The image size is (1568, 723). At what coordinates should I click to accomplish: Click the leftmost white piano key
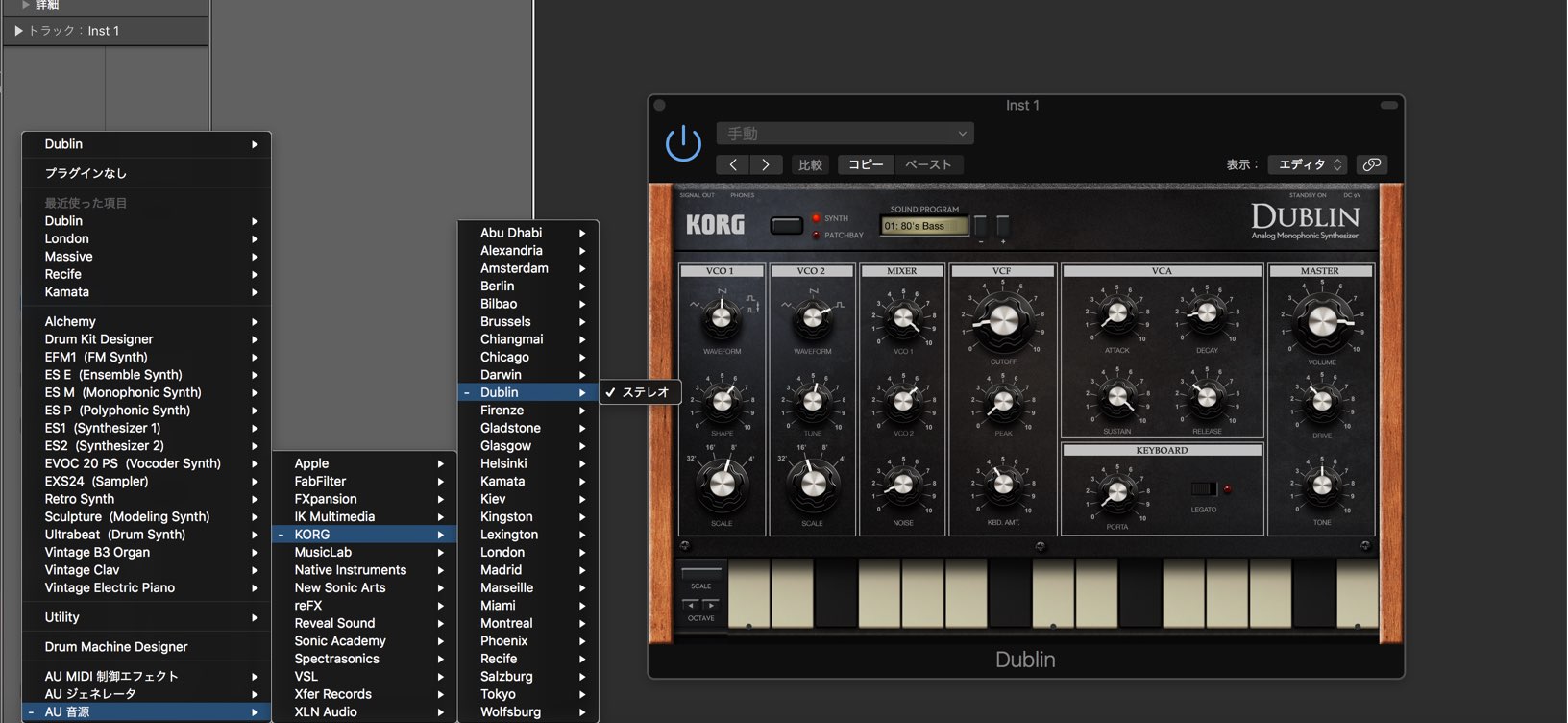[x=748, y=594]
